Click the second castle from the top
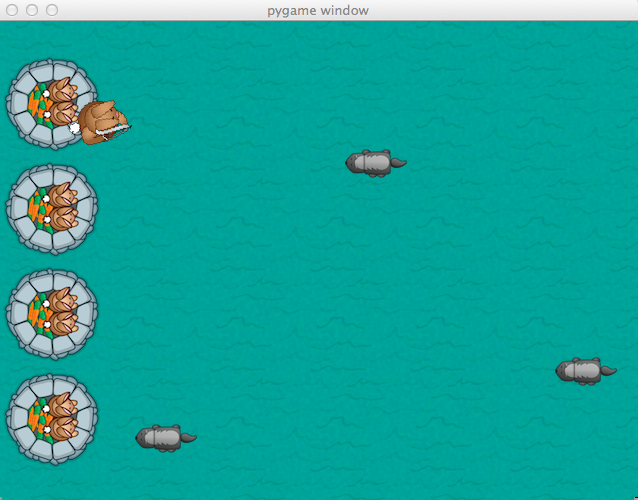 point(52,210)
